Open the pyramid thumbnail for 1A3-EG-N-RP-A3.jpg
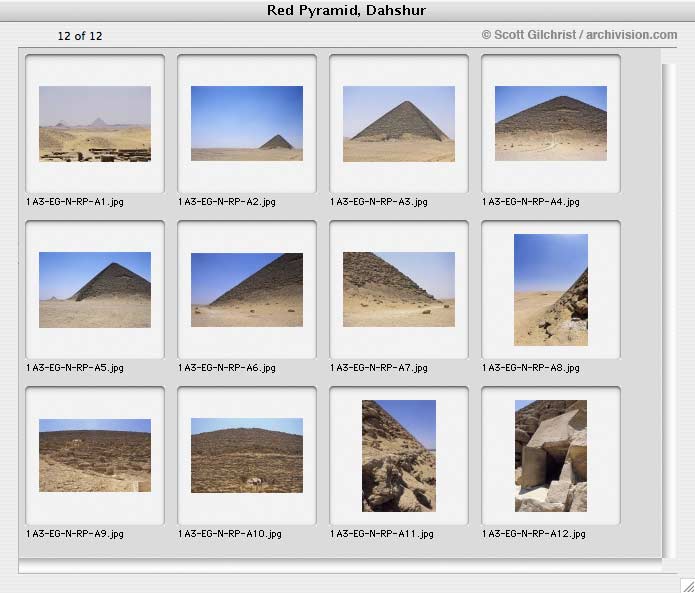This screenshot has width=695, height=593. (x=399, y=124)
